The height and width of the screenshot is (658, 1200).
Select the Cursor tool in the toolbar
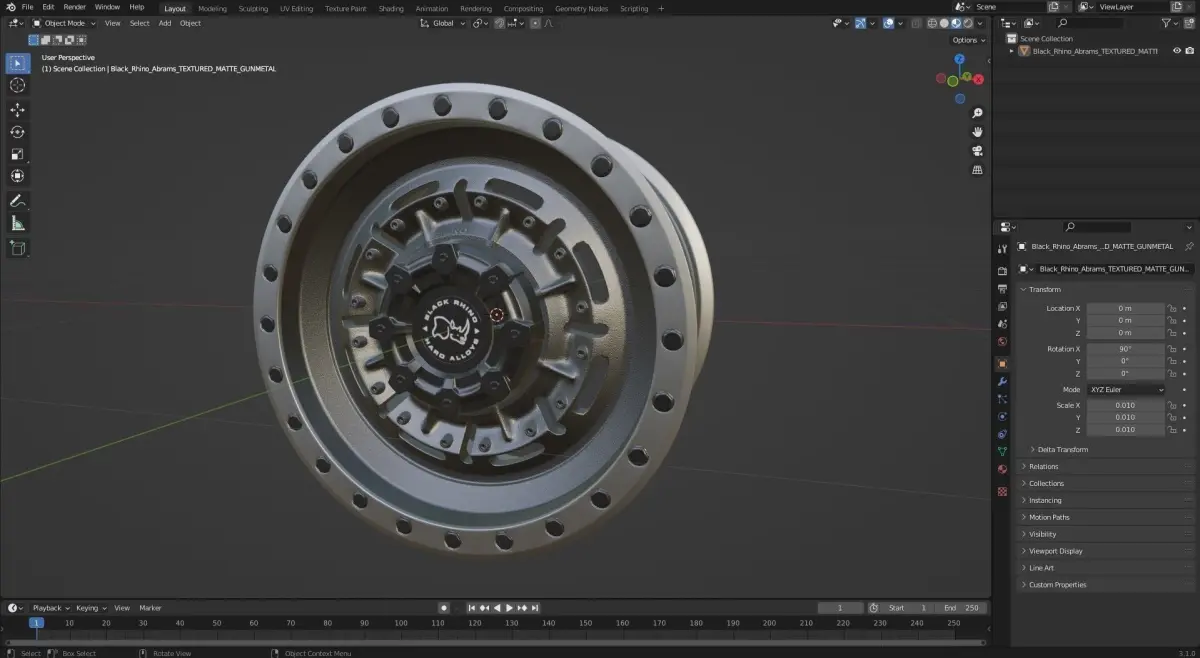(x=18, y=86)
